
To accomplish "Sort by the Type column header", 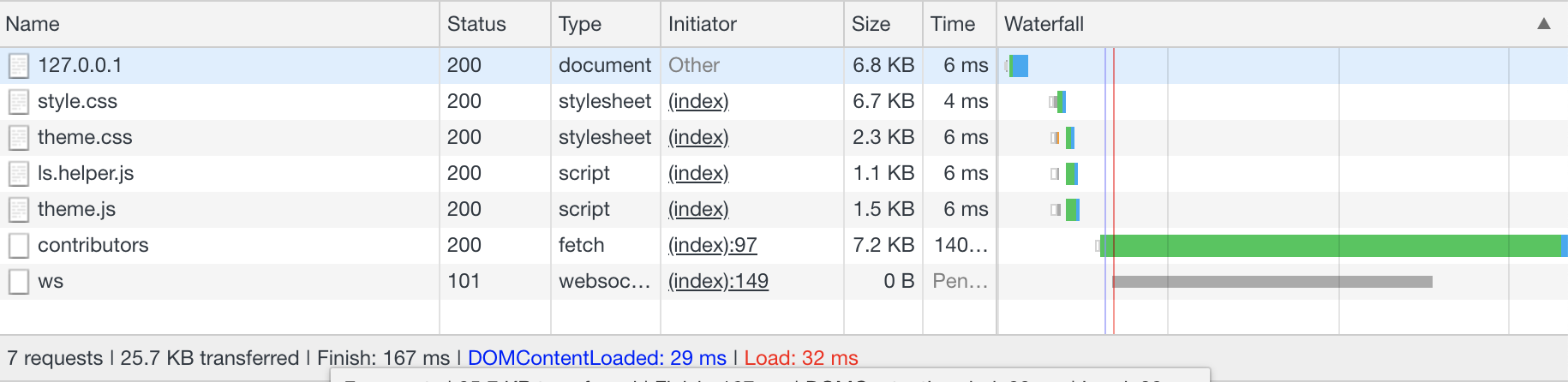I will pos(580,24).
